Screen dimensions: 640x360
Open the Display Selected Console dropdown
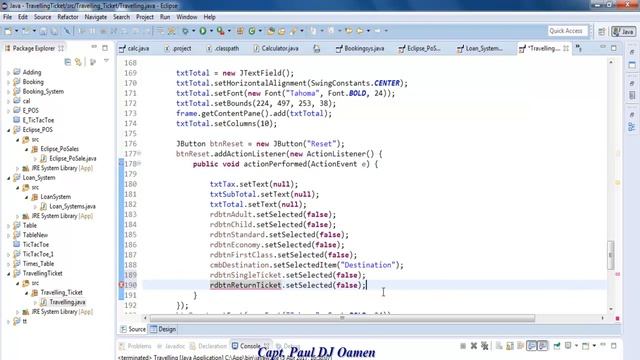(576, 346)
